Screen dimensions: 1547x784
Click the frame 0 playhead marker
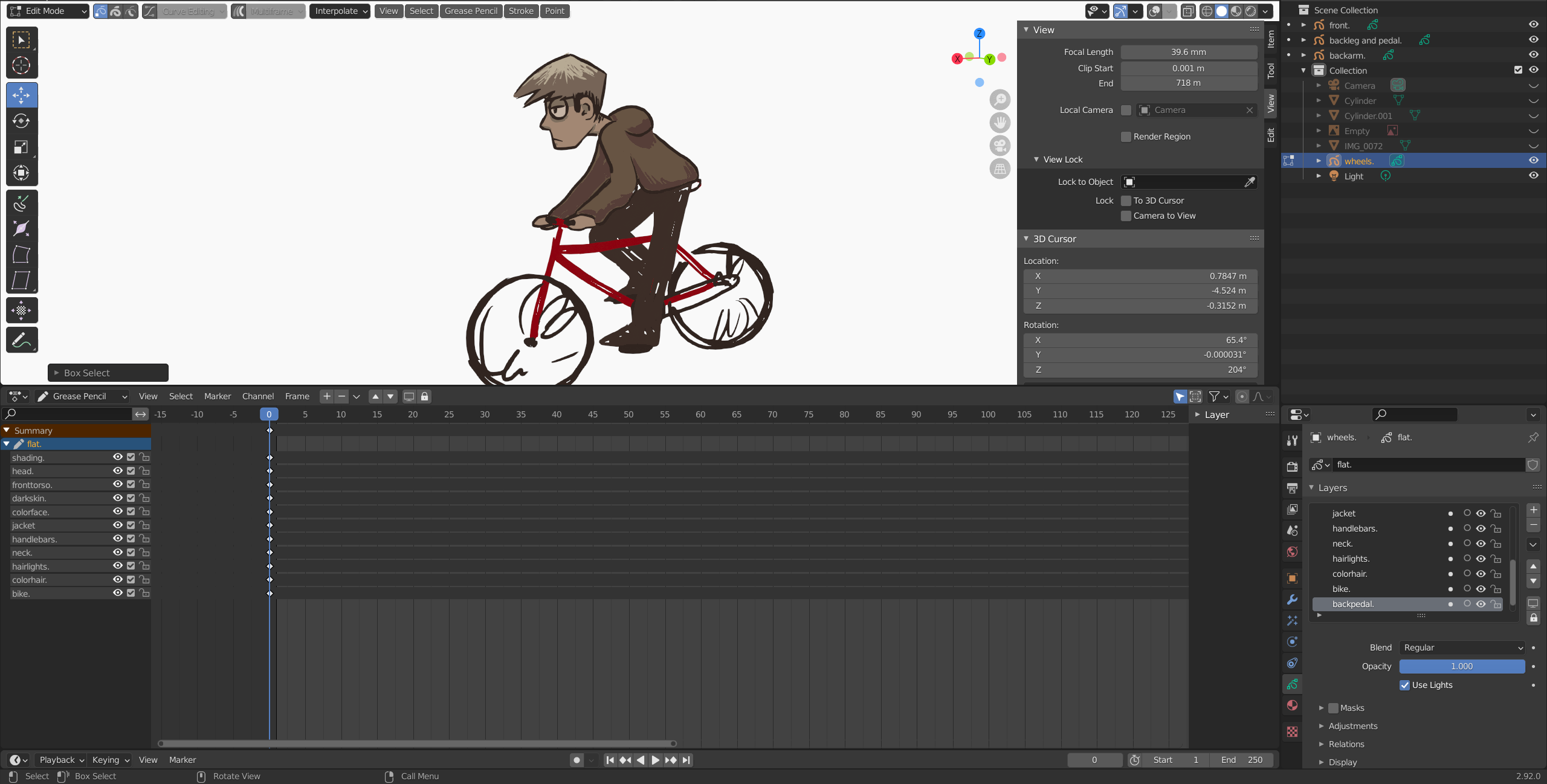(269, 414)
